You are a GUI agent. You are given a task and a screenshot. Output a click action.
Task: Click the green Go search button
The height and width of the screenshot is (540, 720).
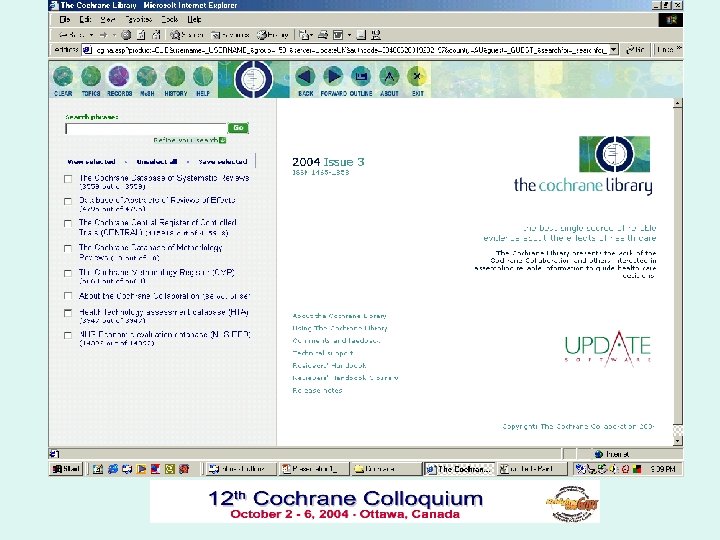click(238, 128)
